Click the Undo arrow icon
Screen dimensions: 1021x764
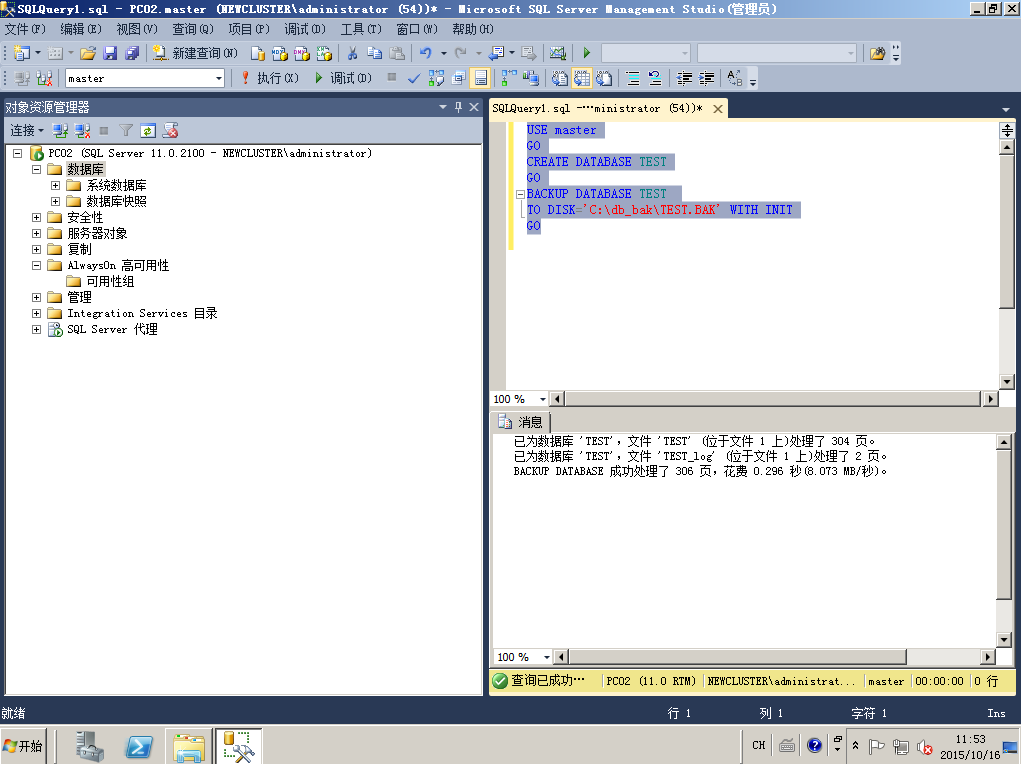click(426, 53)
